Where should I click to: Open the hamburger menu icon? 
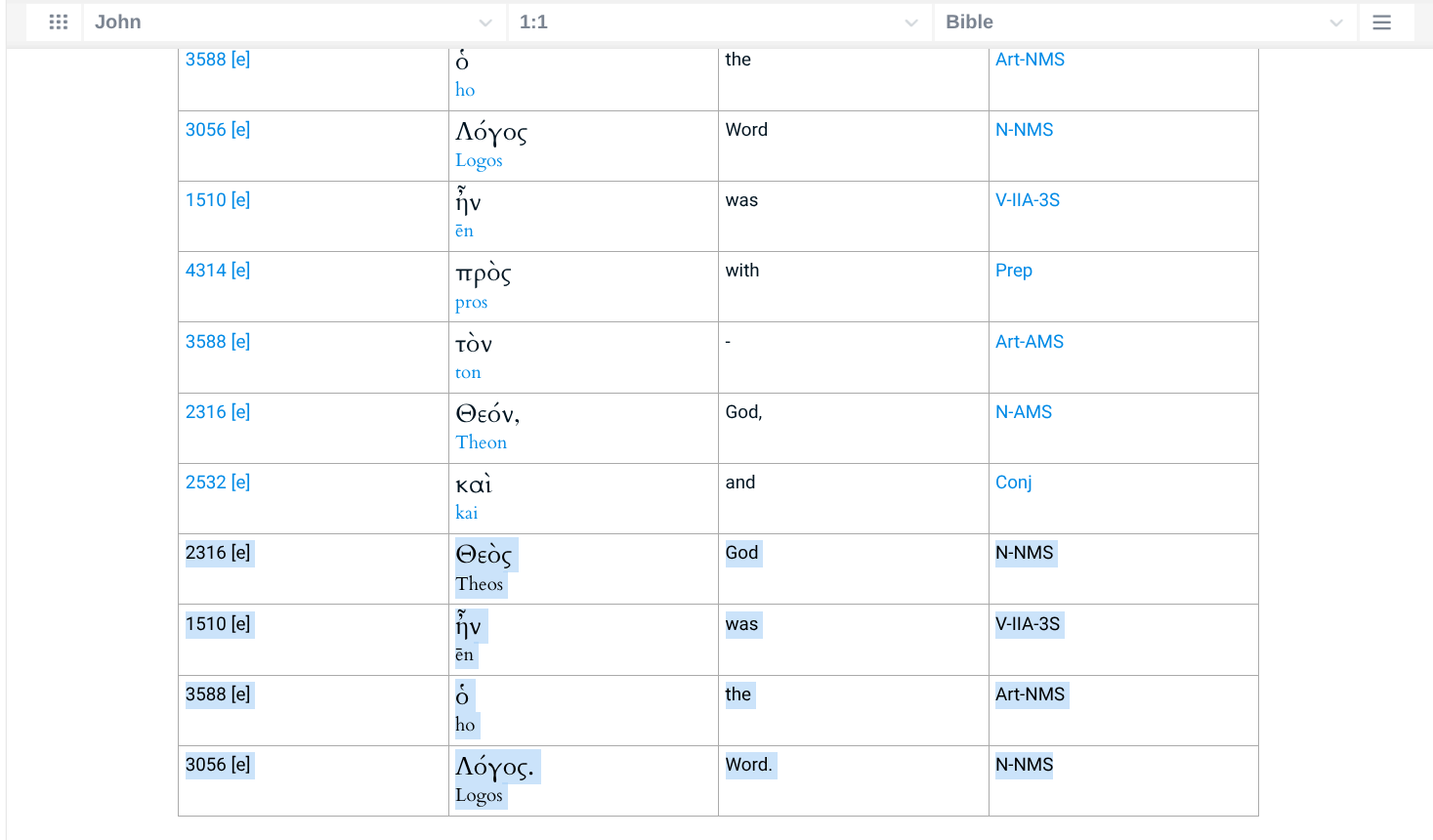point(1381,21)
